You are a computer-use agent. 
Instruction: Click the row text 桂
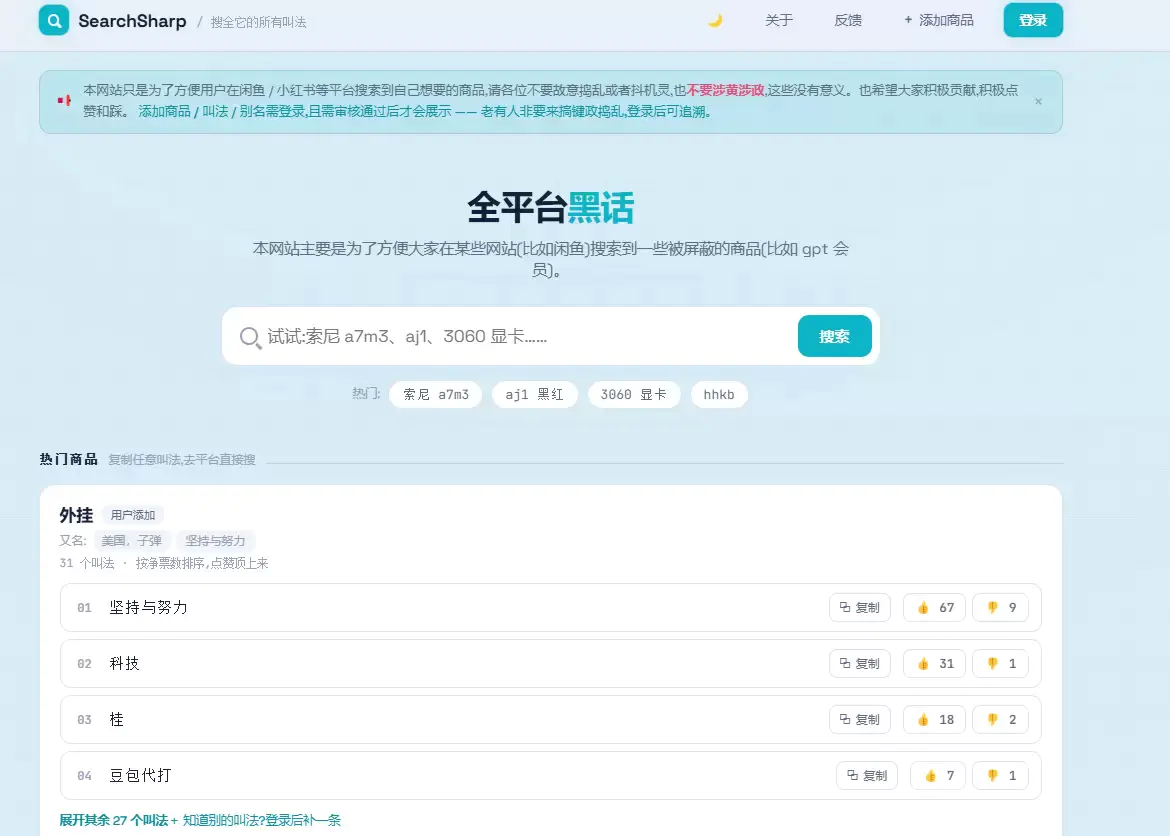(116, 720)
